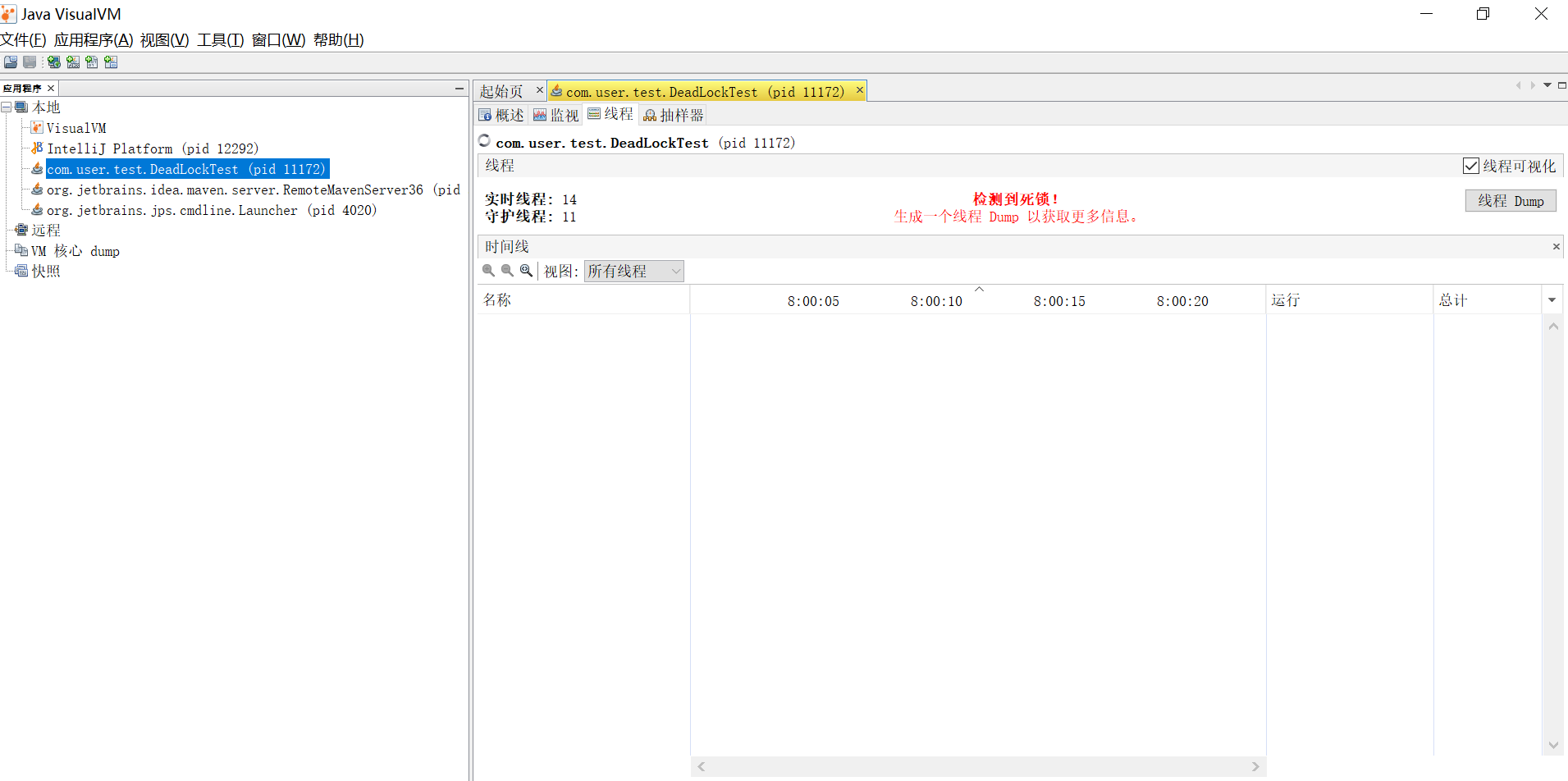Open the 工具(T) menu

220,39
